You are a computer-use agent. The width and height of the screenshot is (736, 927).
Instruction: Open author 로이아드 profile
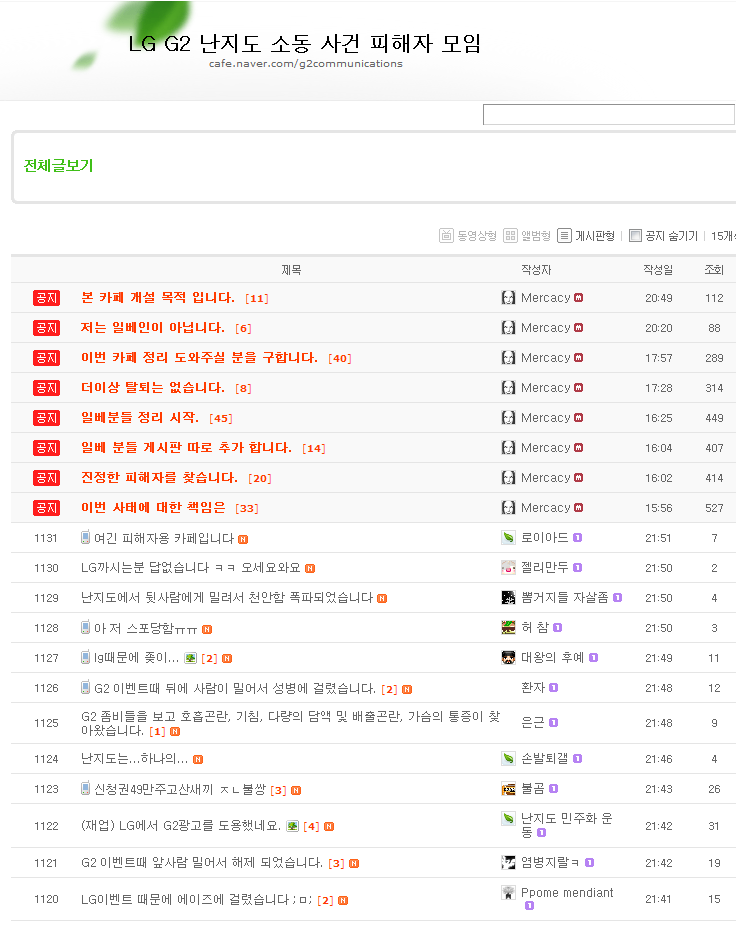[544, 537]
